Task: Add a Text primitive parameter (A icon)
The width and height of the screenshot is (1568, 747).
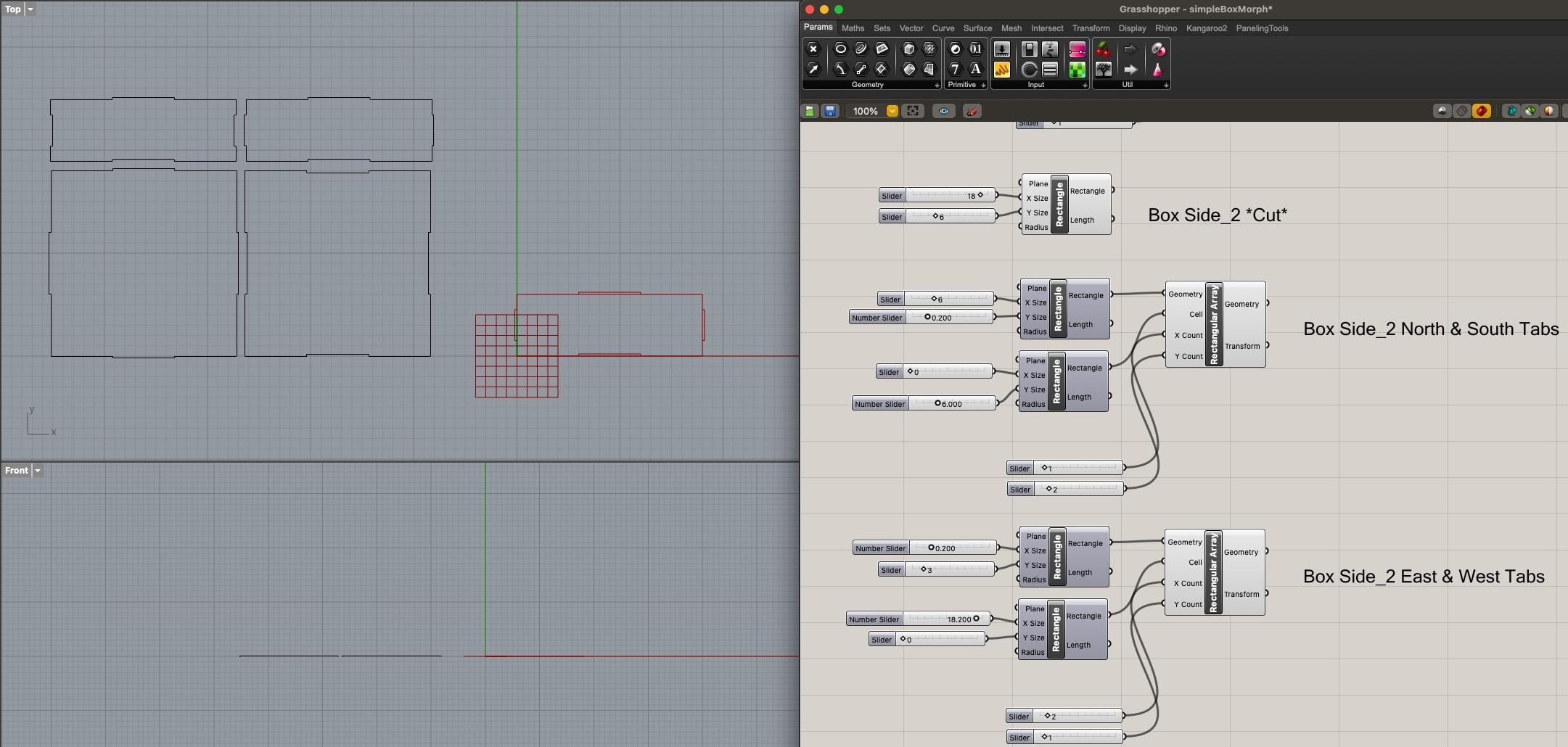Action: point(976,70)
